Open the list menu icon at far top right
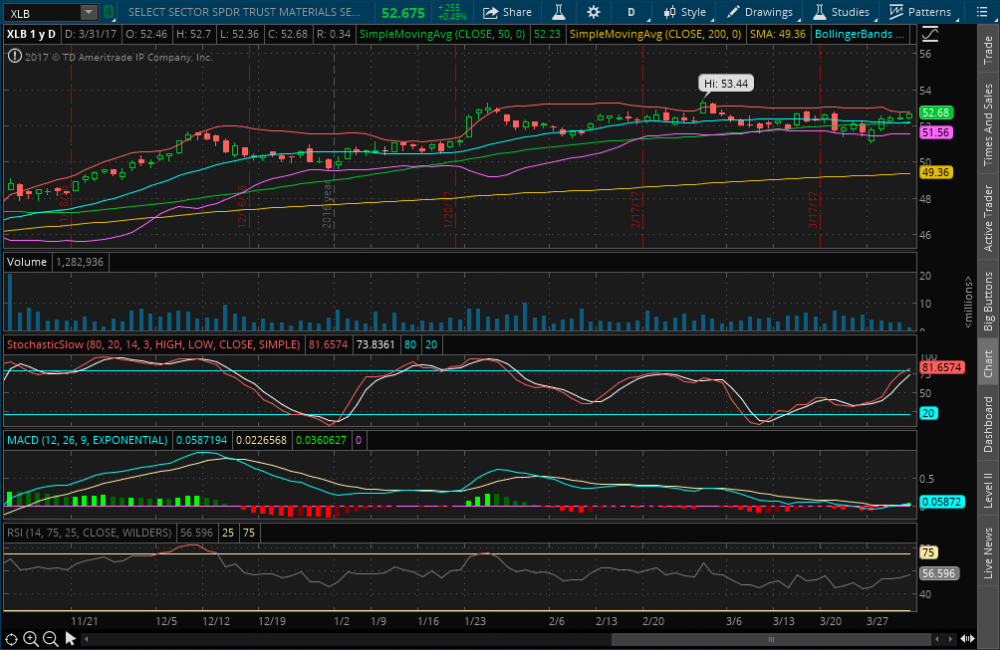Screen dimensions: 1000x650 981,12
